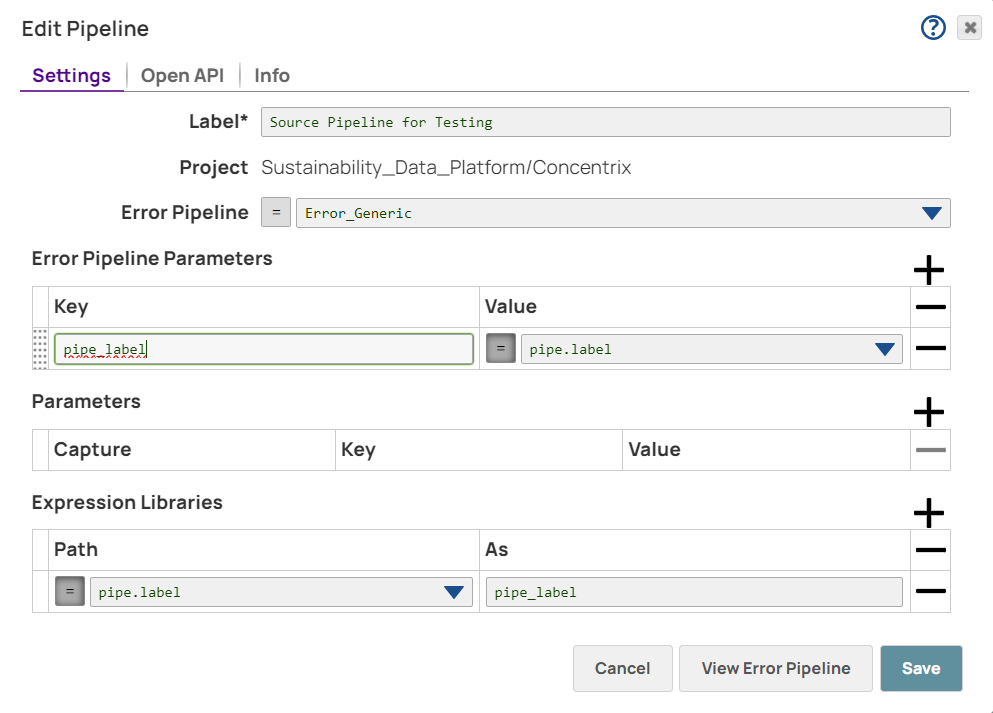
Task: Save the pipeline settings
Action: pos(920,668)
